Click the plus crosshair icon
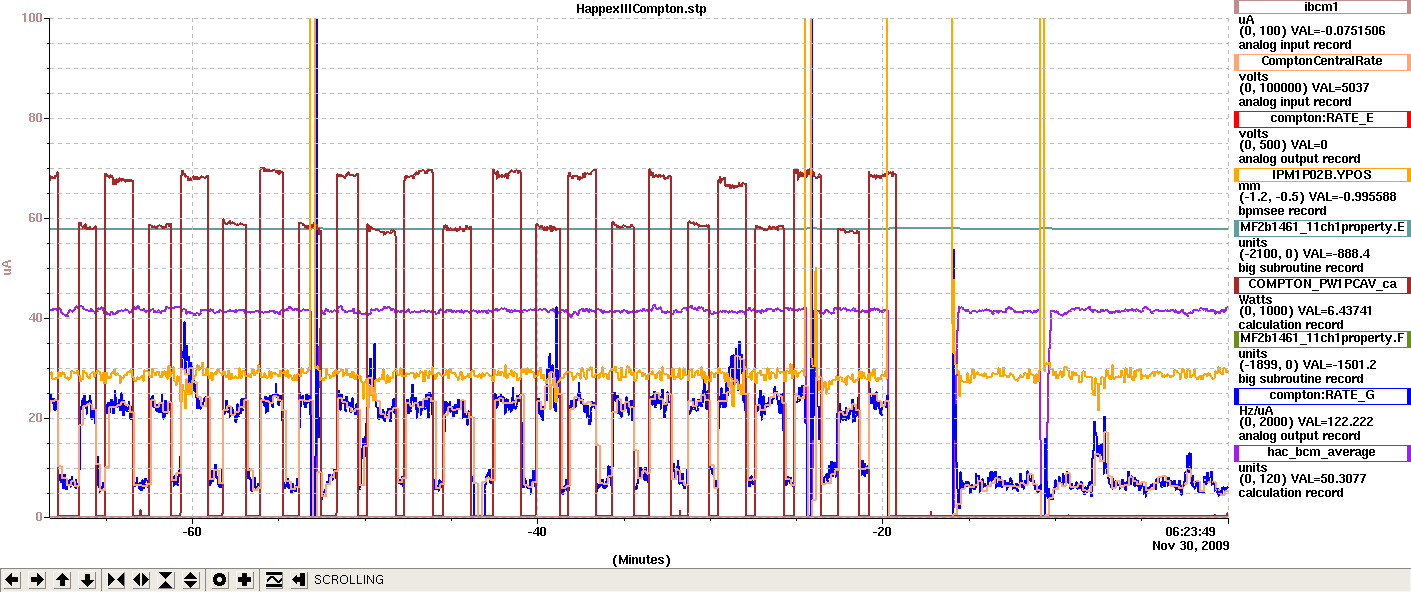The height and width of the screenshot is (592, 1411). click(x=245, y=580)
